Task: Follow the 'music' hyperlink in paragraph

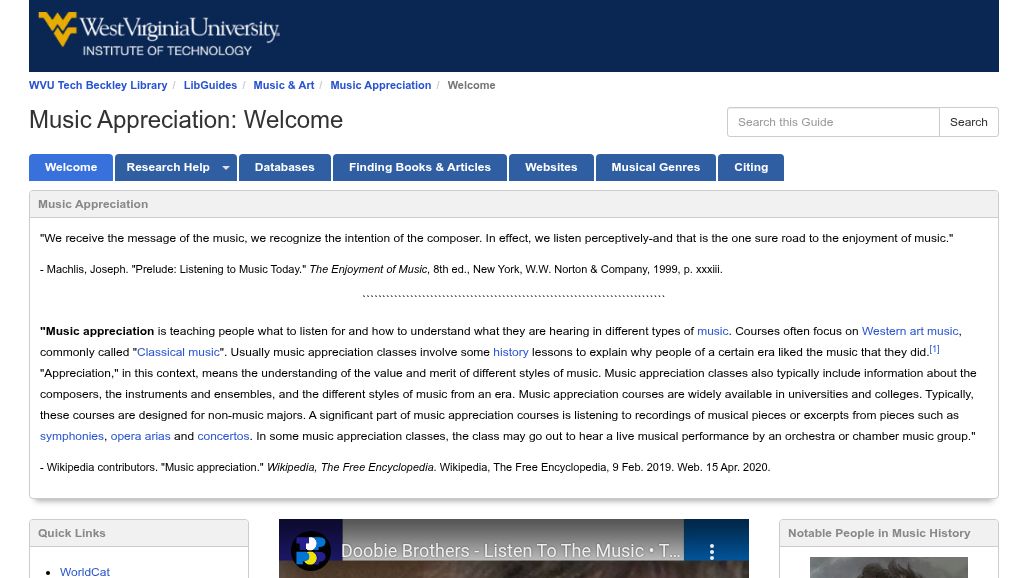Action: [713, 332]
